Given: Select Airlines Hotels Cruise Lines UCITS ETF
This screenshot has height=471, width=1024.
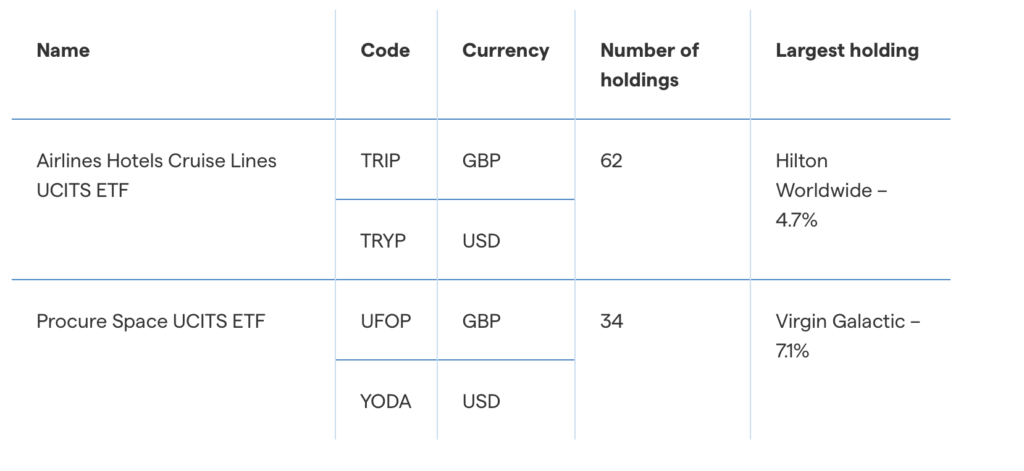Looking at the screenshot, I should coord(157,174).
